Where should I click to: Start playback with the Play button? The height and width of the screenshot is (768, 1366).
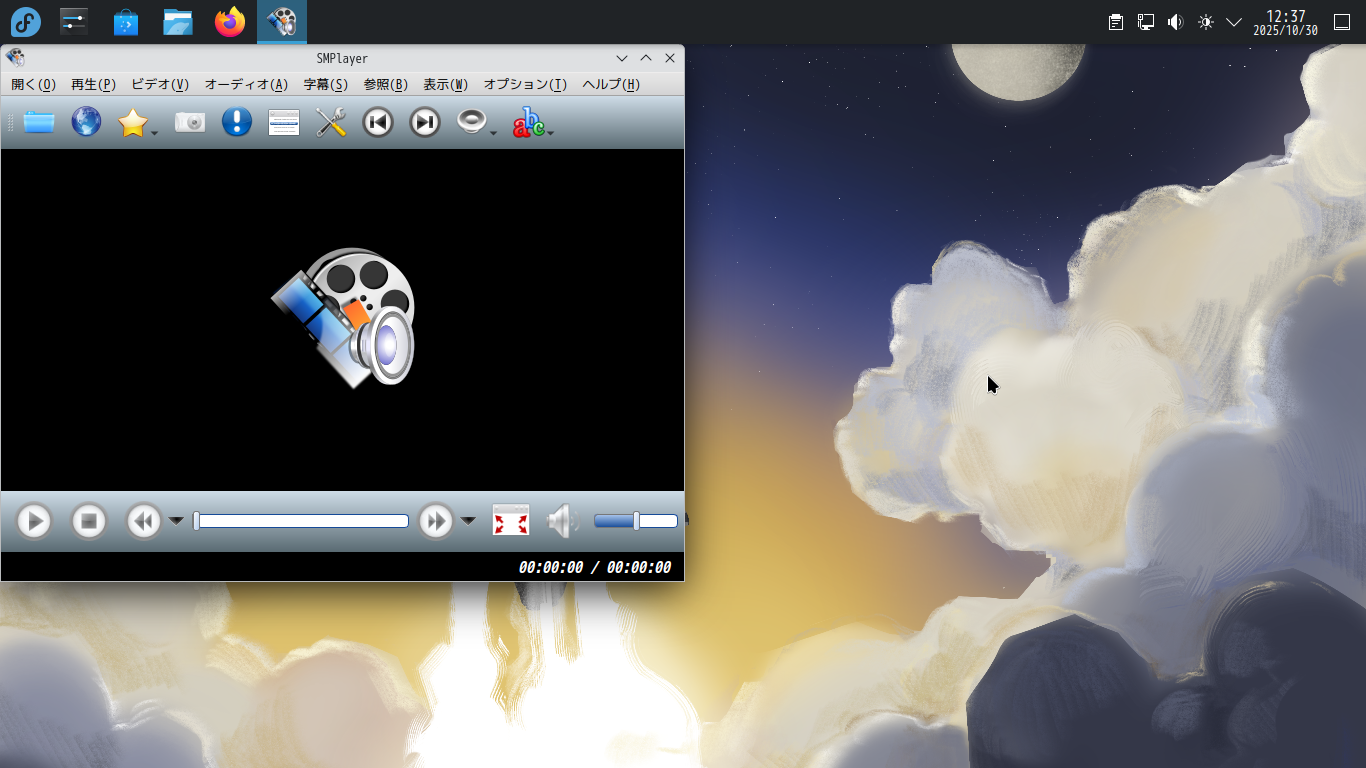coord(34,521)
